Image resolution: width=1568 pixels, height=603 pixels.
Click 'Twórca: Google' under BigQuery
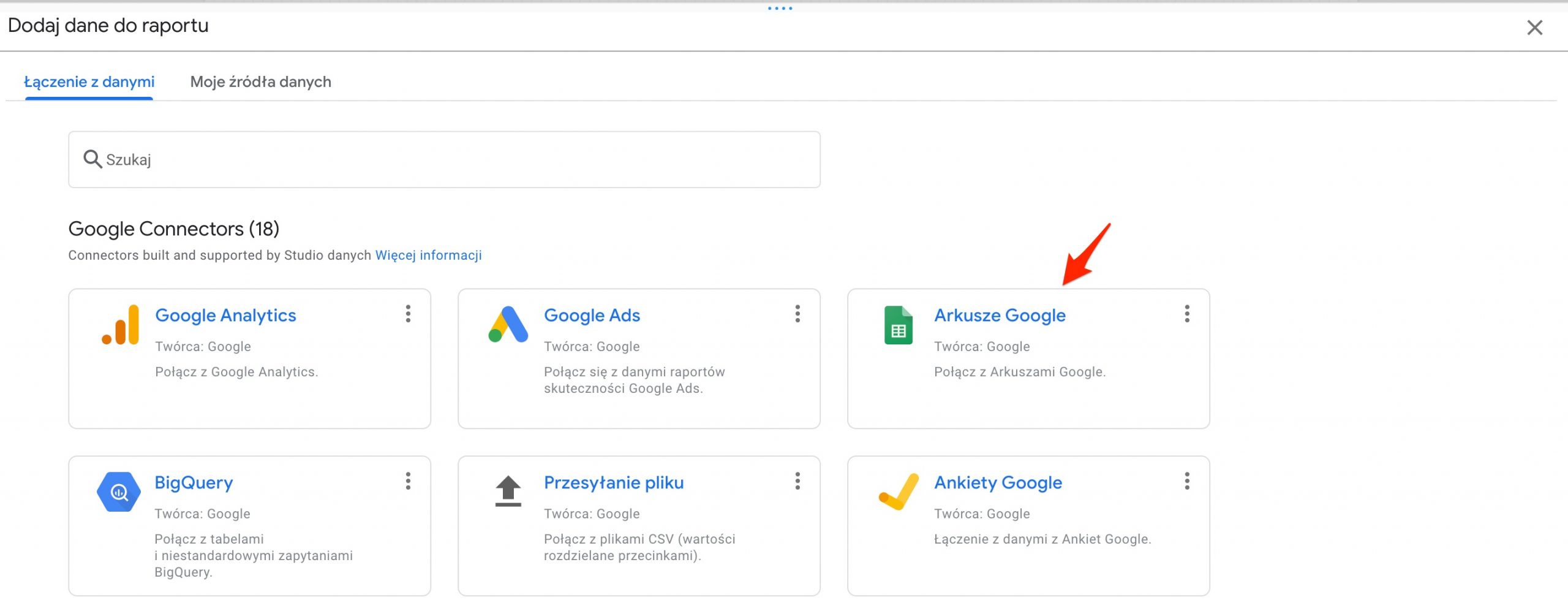tap(202, 514)
